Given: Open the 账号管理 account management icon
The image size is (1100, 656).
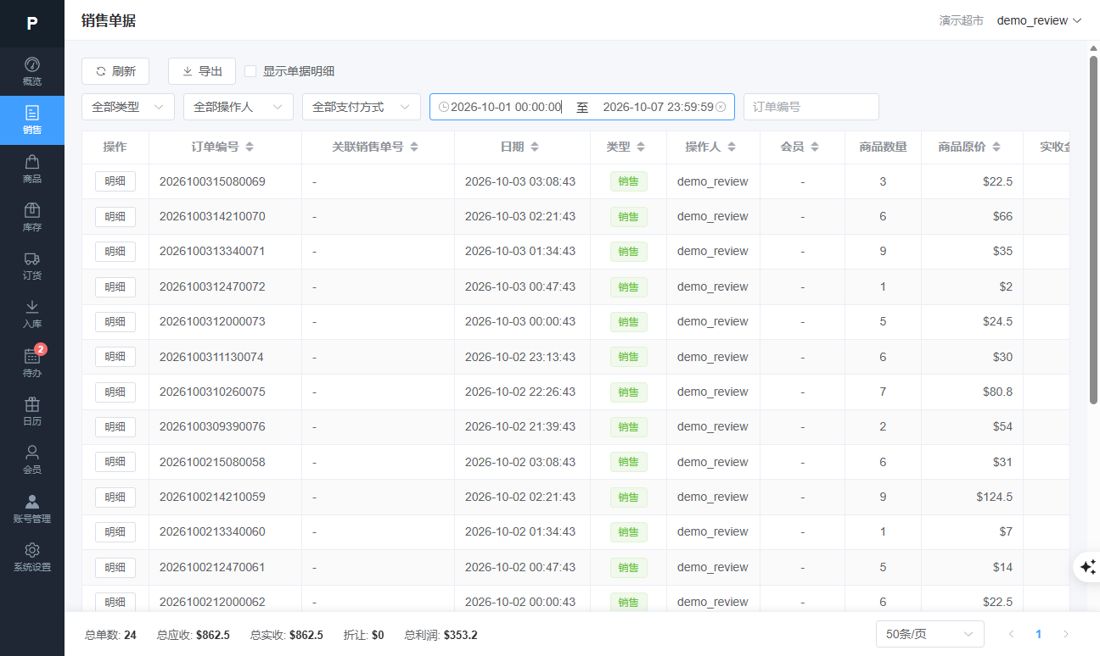Looking at the screenshot, I should [32, 509].
